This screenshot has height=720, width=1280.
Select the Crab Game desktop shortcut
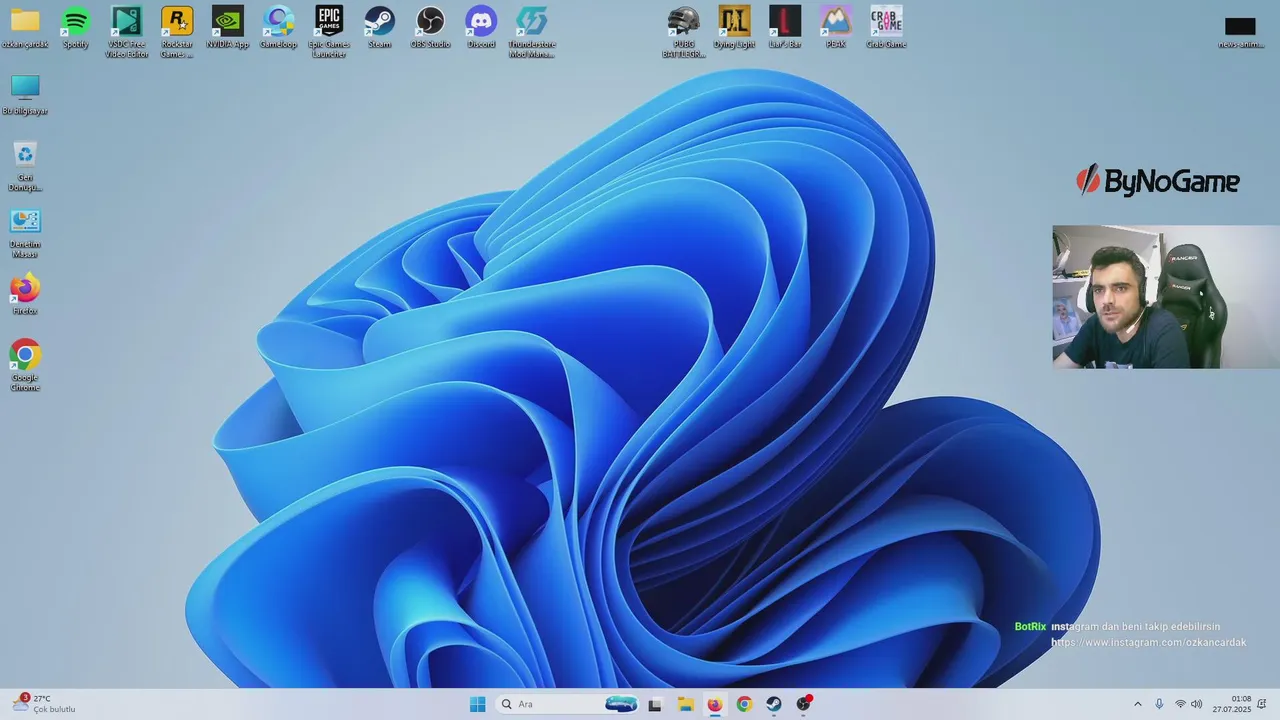coord(886,27)
